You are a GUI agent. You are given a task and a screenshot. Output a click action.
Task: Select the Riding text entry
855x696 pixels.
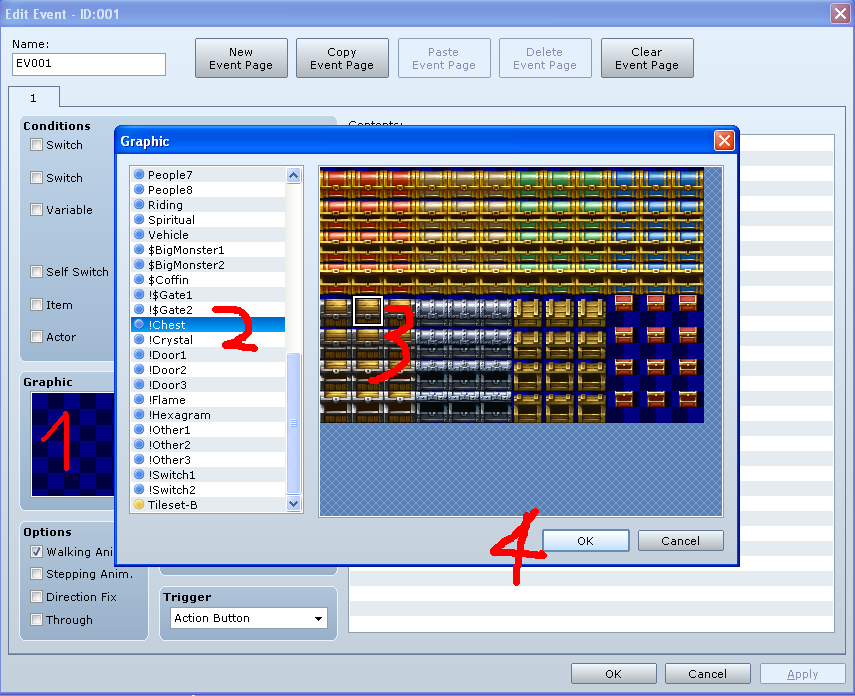(165, 205)
